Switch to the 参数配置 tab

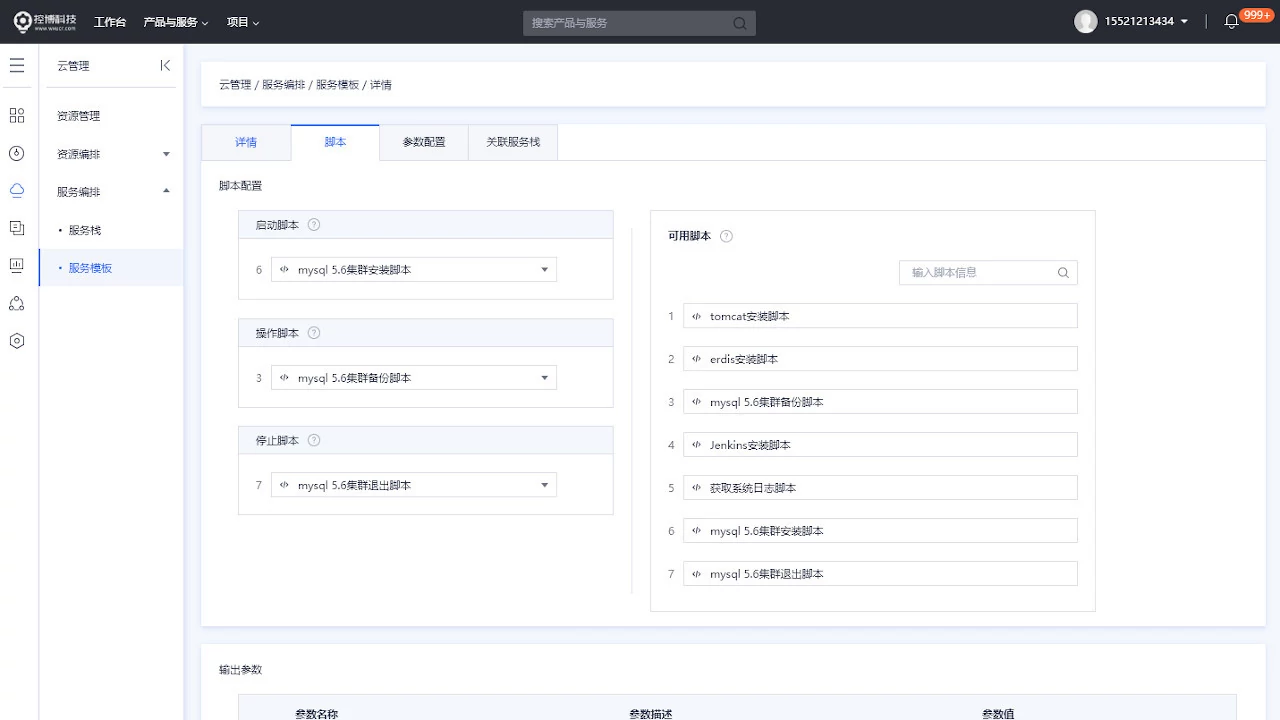coord(424,142)
